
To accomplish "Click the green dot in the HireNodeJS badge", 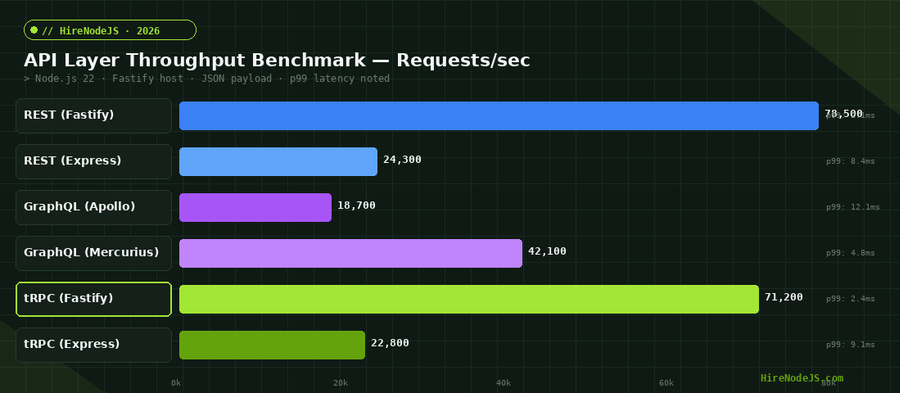I will (34, 30).
